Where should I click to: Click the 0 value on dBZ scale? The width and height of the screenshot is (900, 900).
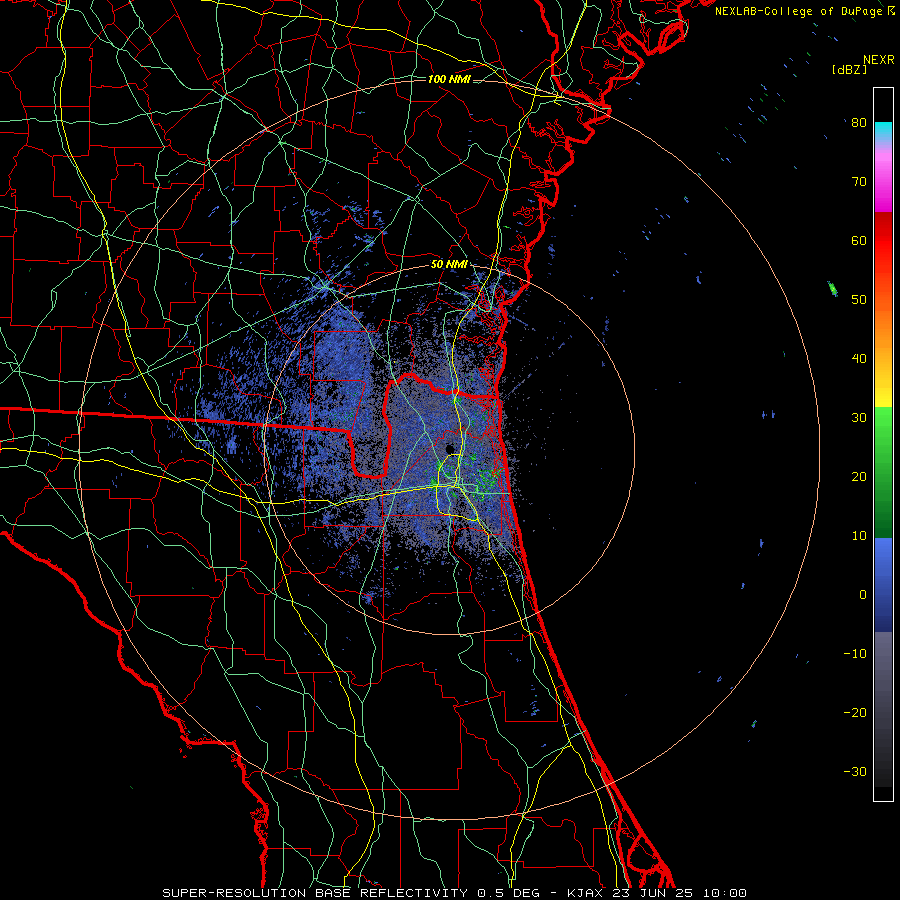coord(863,595)
